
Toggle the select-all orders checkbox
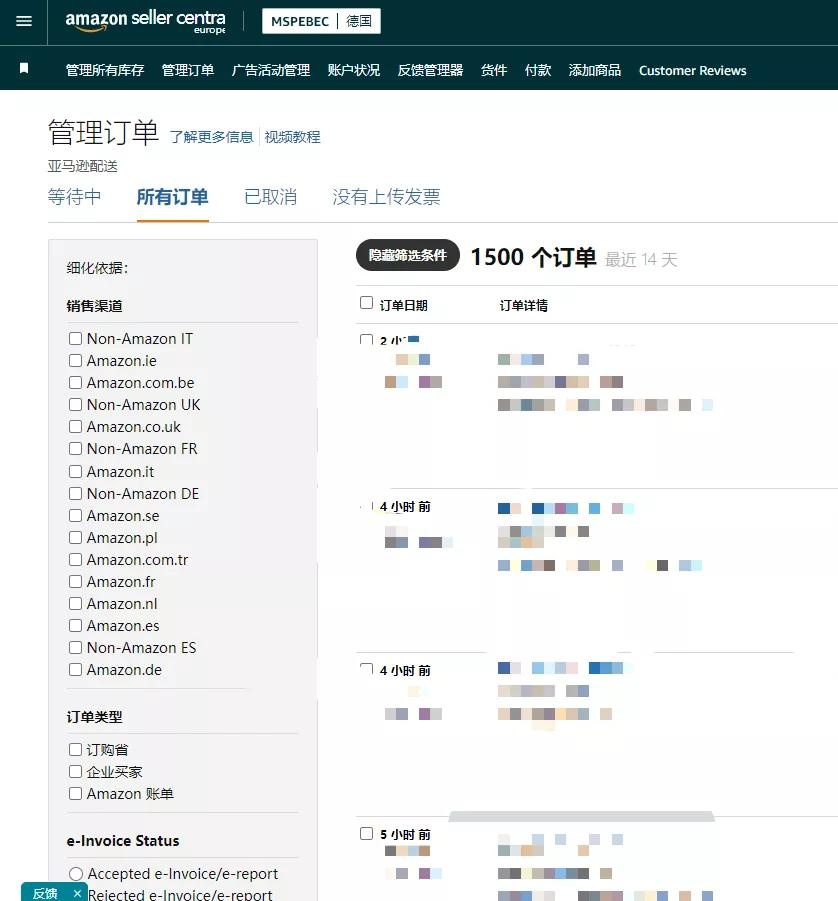coord(366,303)
